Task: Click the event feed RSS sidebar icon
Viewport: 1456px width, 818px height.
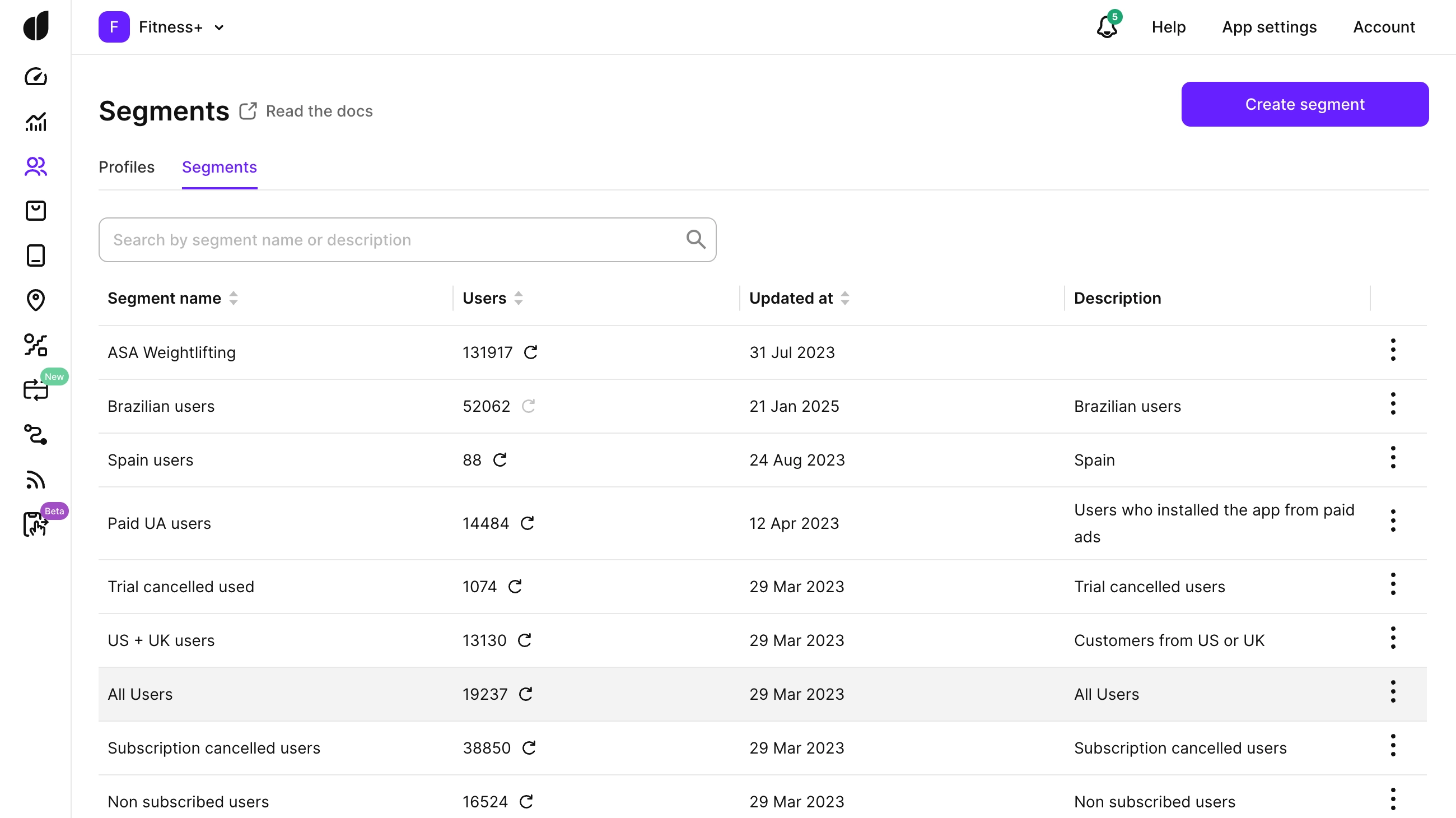Action: pos(36,480)
